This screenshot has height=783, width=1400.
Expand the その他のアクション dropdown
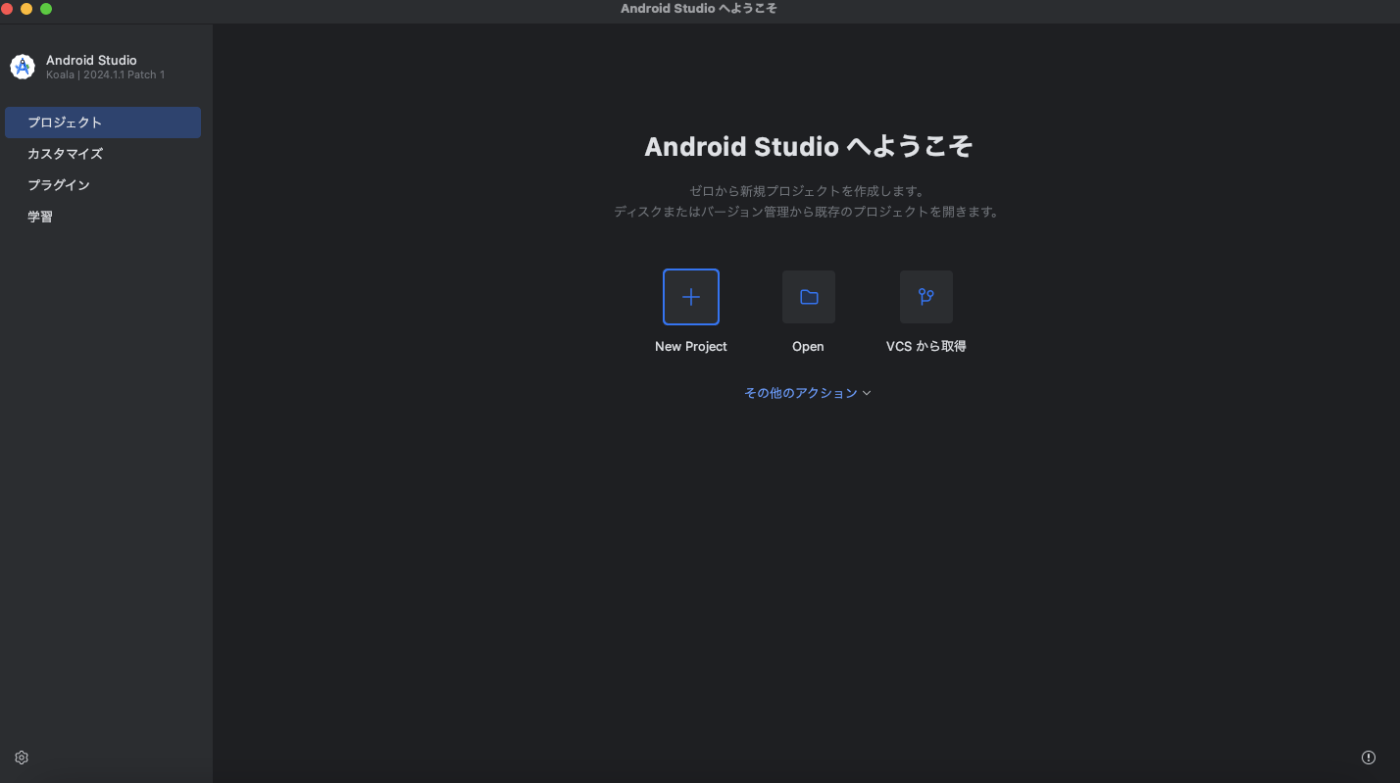[808, 393]
